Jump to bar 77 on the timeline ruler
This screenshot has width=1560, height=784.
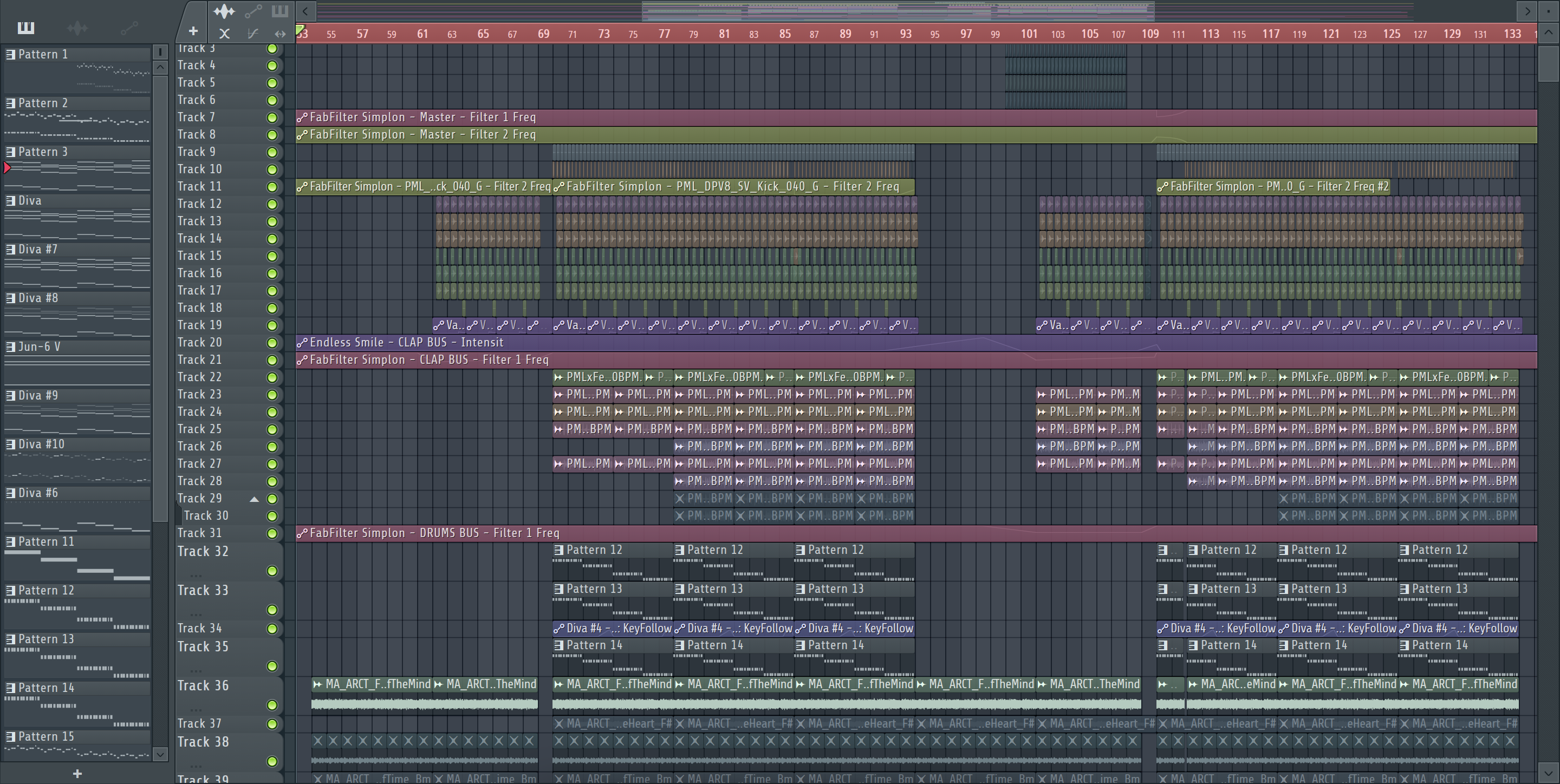pyautogui.click(x=664, y=34)
